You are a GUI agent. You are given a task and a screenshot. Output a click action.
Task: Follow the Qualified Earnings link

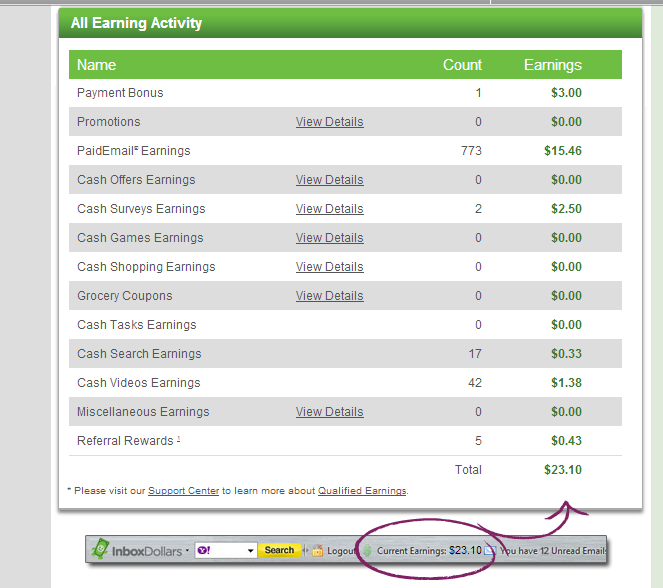(362, 491)
